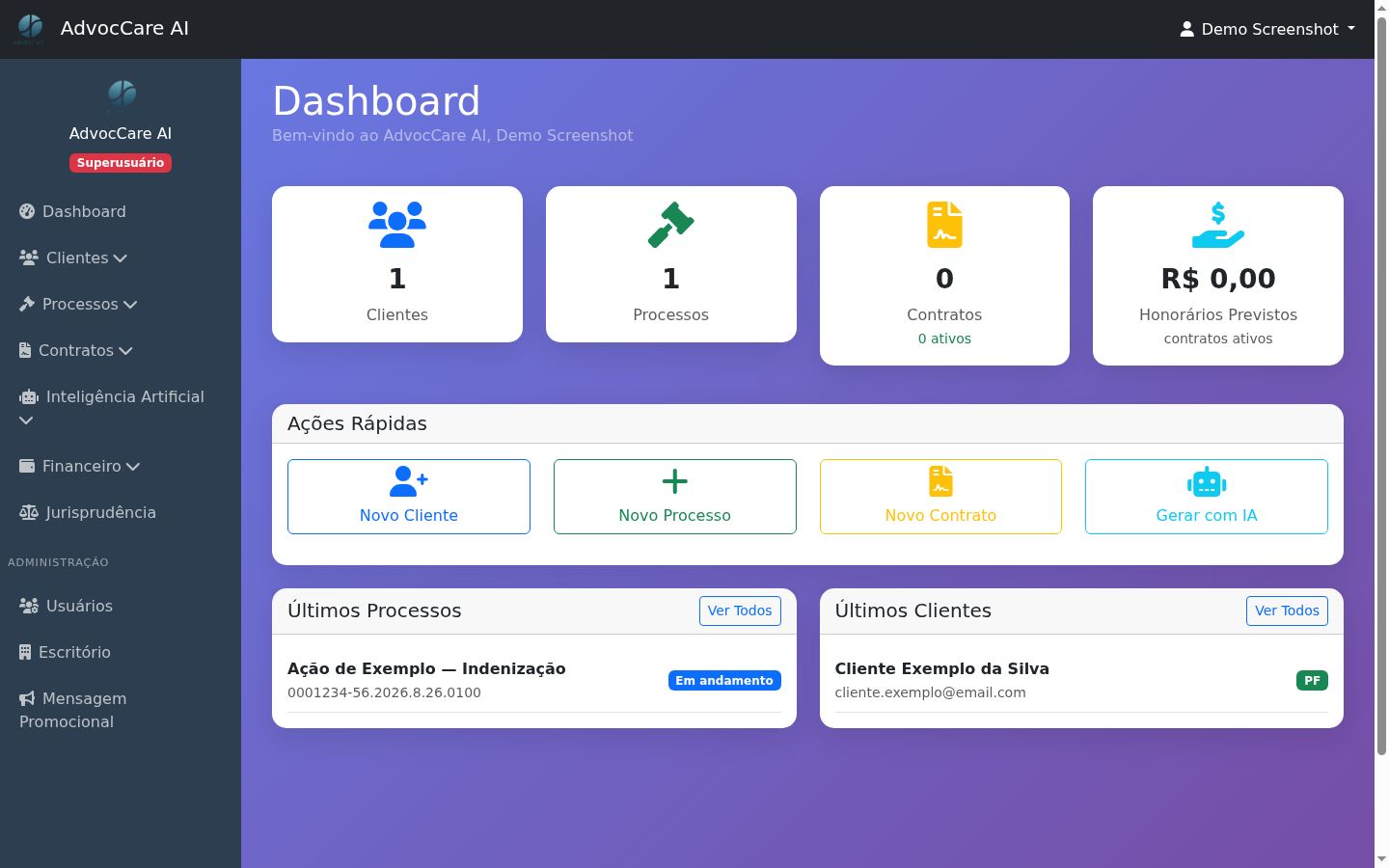
Task: Click the email cliente.exemplo@email.com
Action: pos(931,692)
